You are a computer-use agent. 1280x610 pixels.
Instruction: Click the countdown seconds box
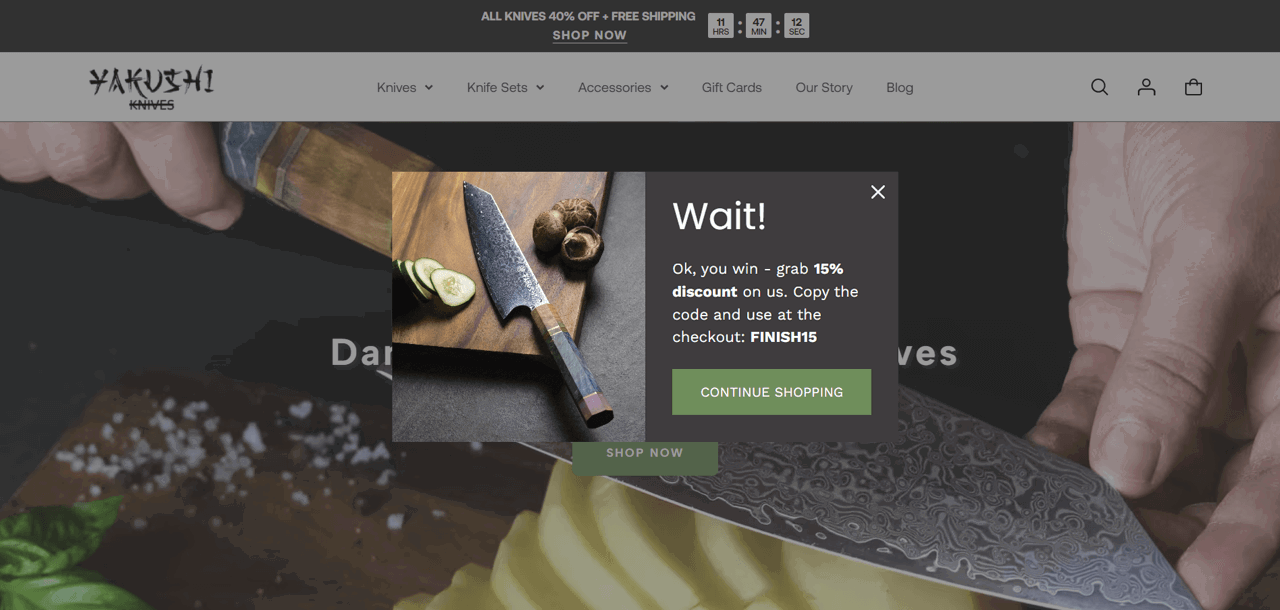point(796,26)
